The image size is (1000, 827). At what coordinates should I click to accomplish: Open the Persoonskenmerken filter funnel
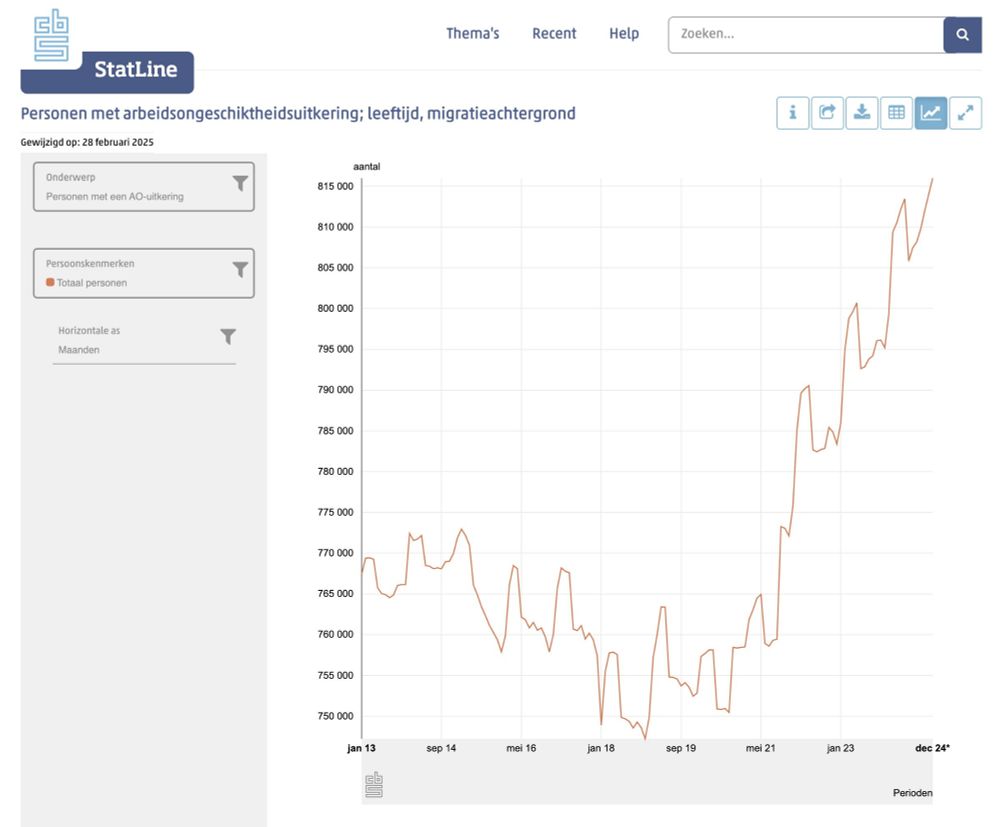240,270
